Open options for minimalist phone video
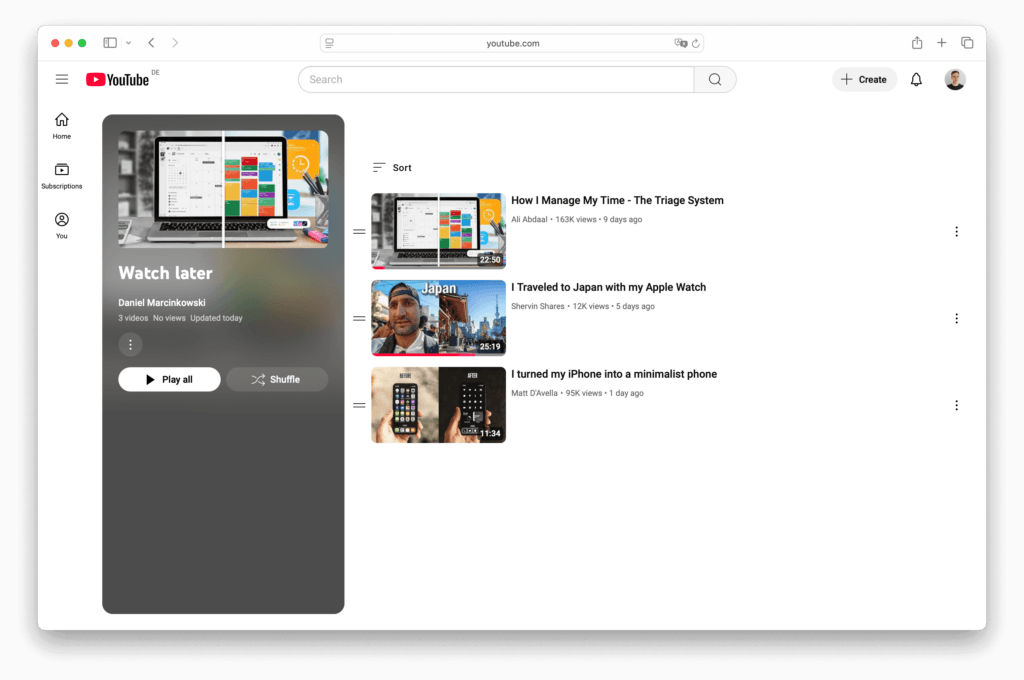The height and width of the screenshot is (680, 1024). (956, 405)
